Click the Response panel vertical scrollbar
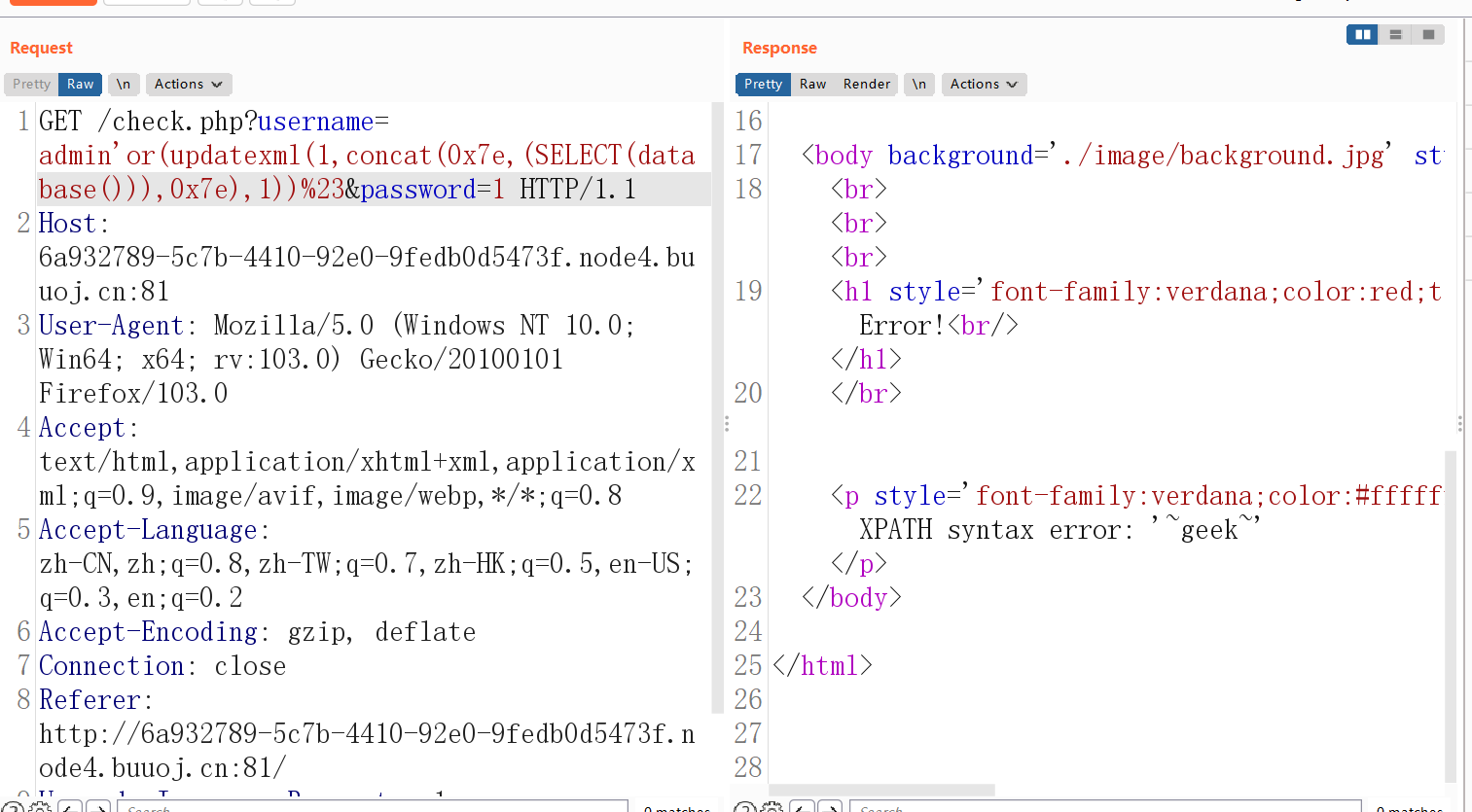Screen dimensions: 1472x812 tap(1451, 617)
